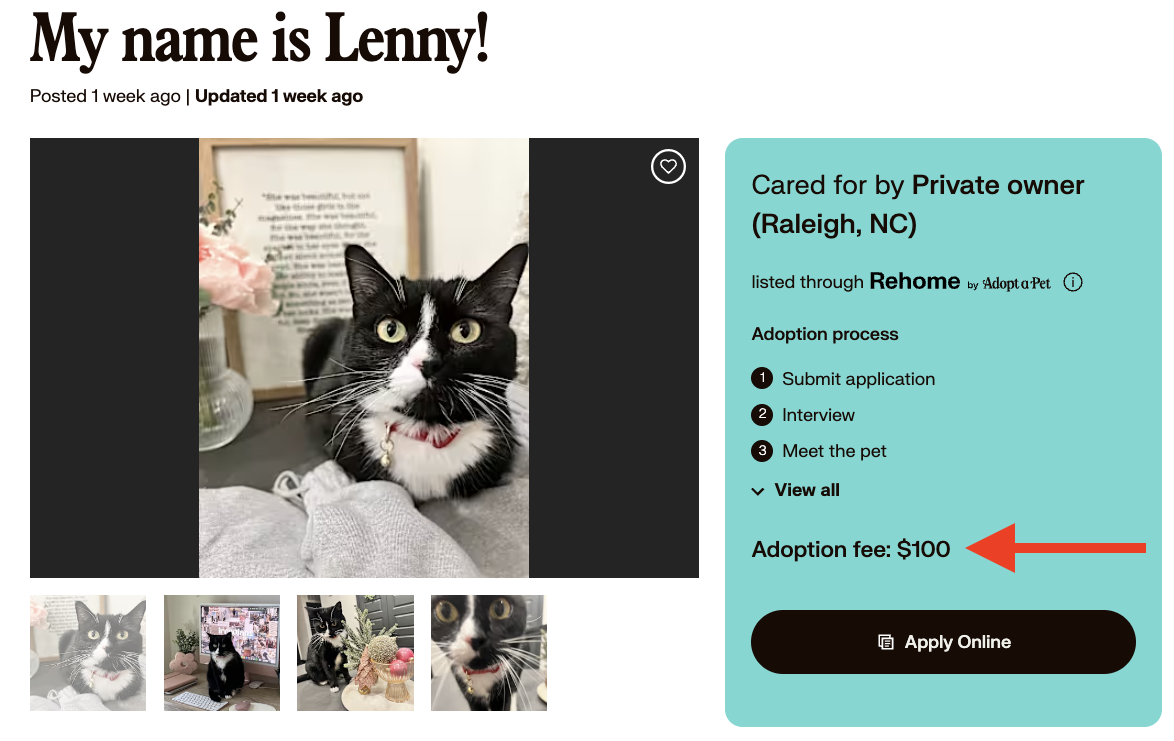Click the My name is Lenny heading
The width and height of the screenshot is (1174, 741).
pyautogui.click(x=259, y=40)
